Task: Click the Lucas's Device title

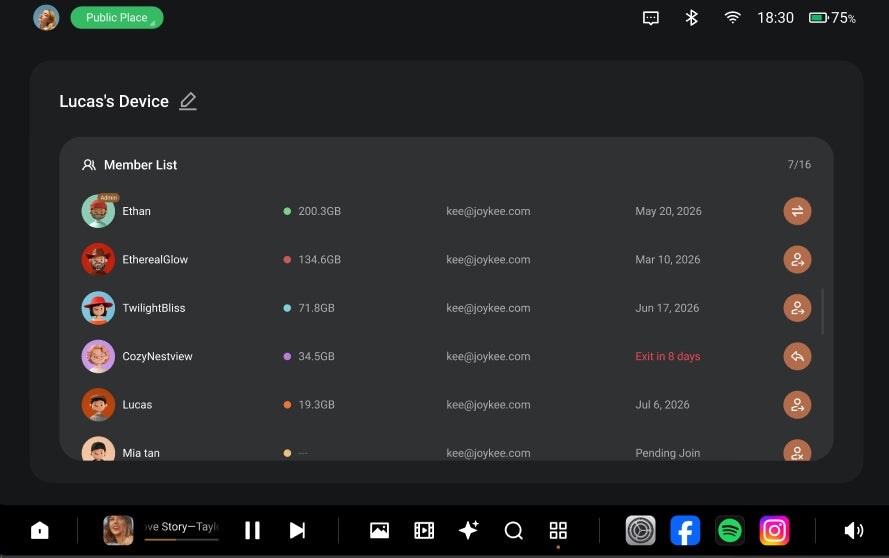Action: click(114, 102)
